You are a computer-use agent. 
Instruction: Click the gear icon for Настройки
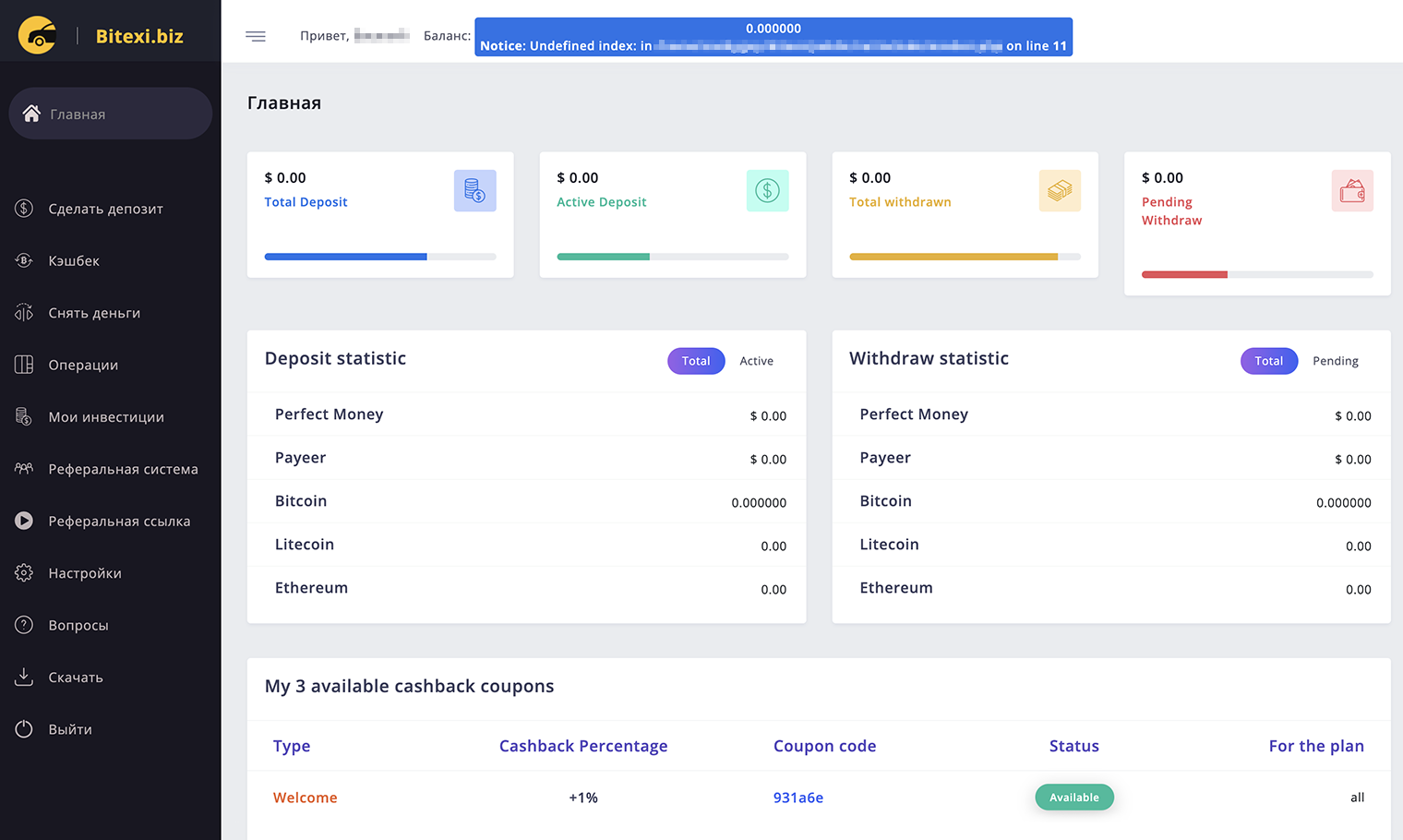coord(24,573)
